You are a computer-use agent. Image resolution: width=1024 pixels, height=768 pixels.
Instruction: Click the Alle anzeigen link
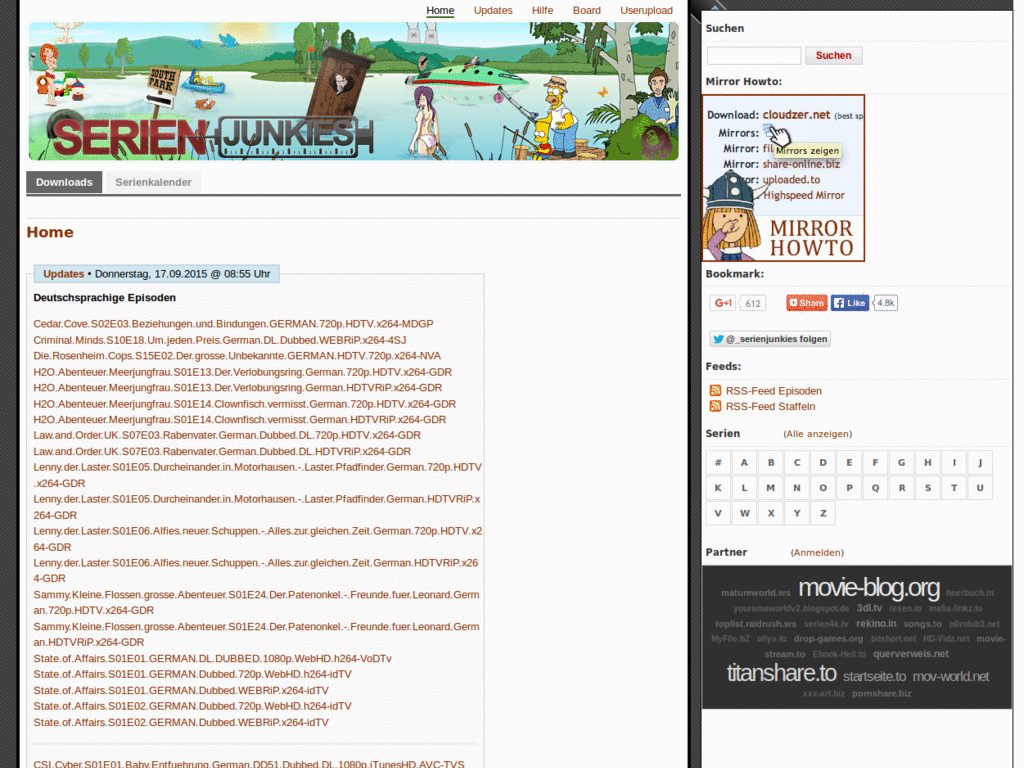818,434
